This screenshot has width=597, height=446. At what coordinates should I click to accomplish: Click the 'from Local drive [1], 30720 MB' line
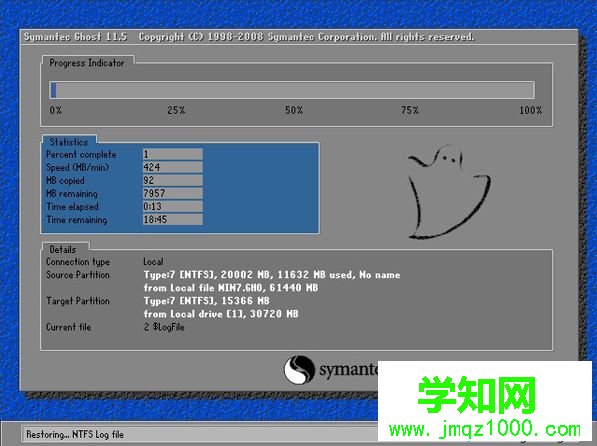pyautogui.click(x=221, y=314)
